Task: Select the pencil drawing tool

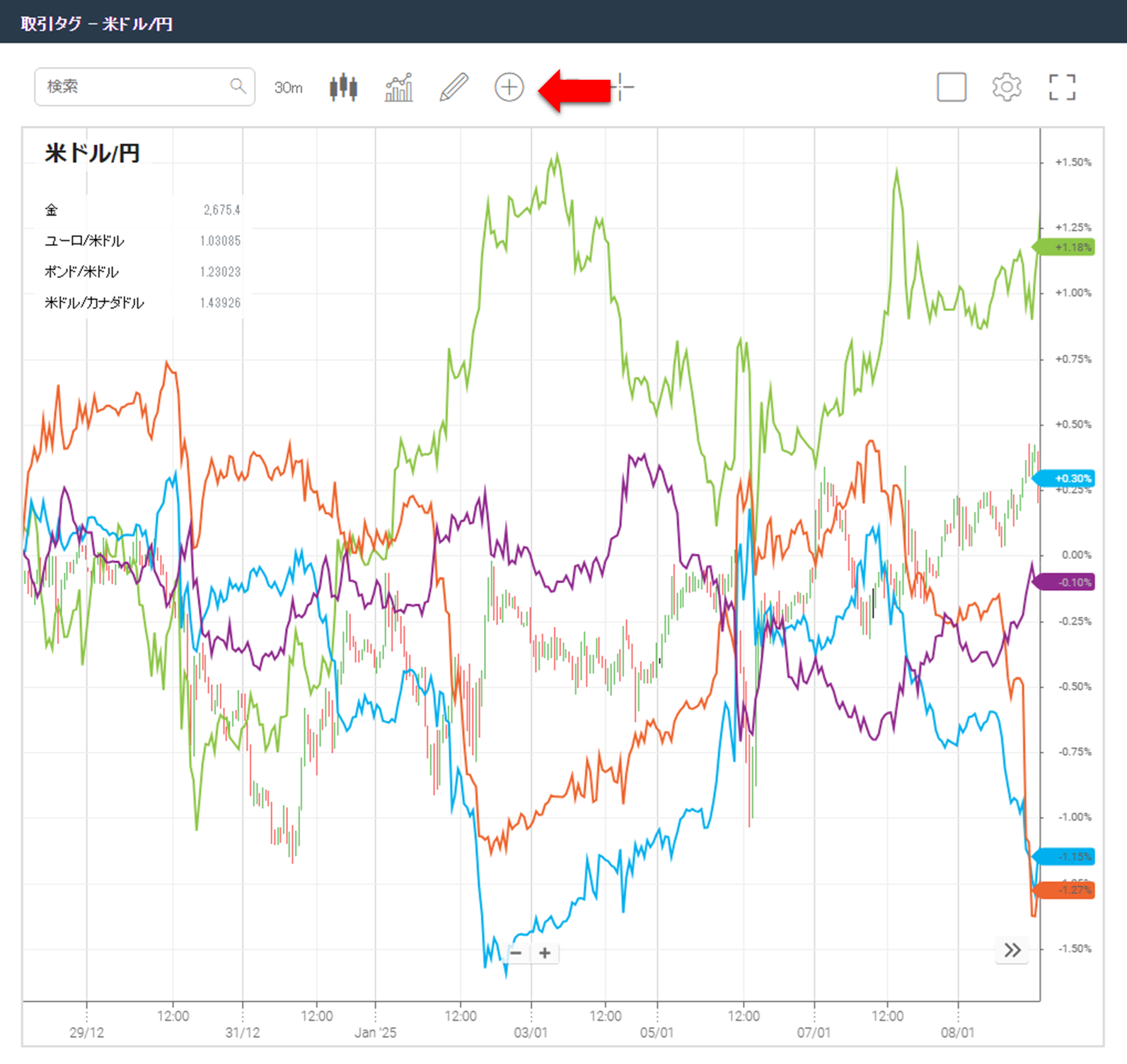Action: coord(454,87)
